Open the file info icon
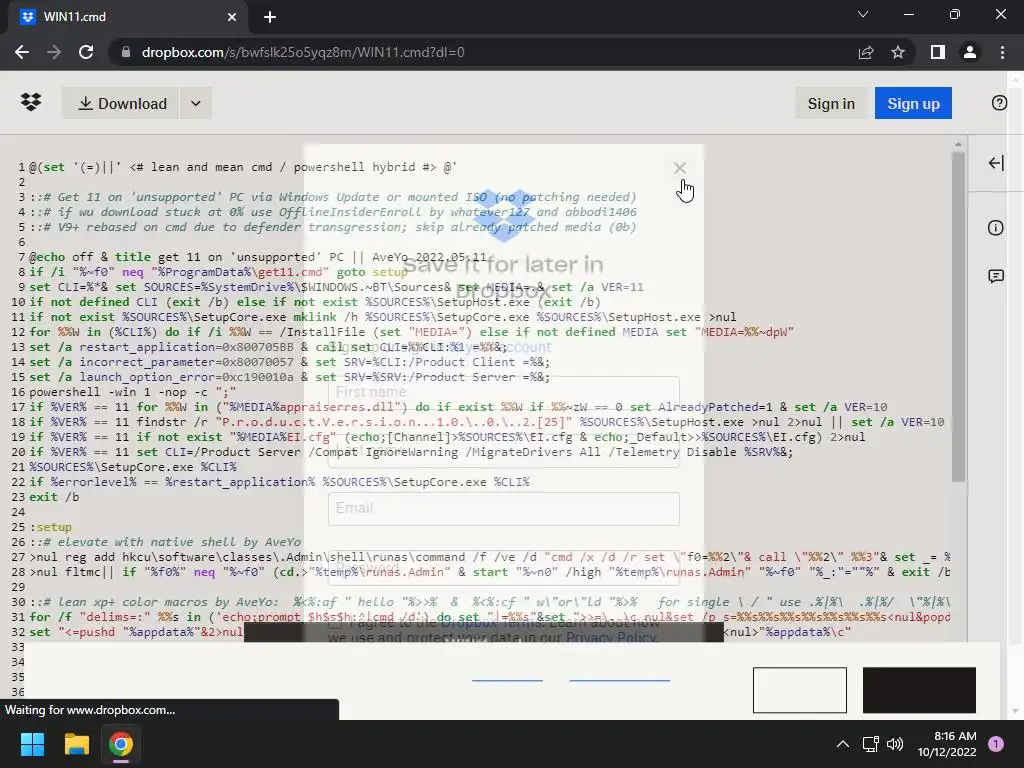 pos(995,228)
